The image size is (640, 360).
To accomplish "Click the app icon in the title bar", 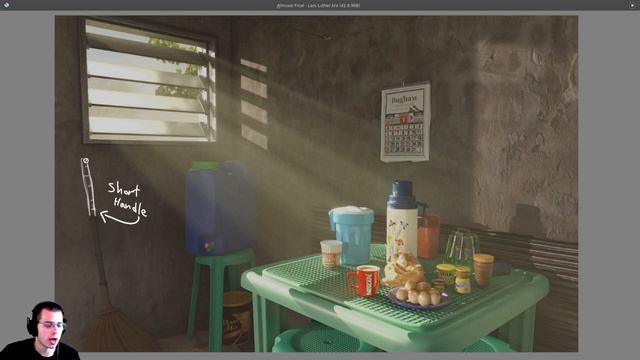I will coord(6,5).
